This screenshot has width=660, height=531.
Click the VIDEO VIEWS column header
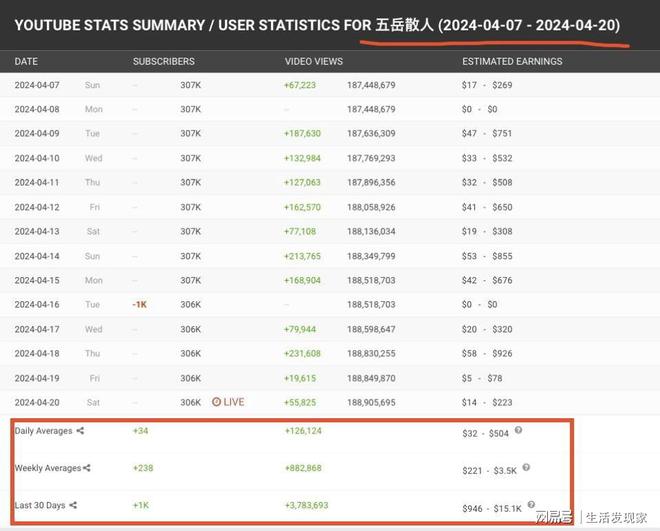[314, 61]
